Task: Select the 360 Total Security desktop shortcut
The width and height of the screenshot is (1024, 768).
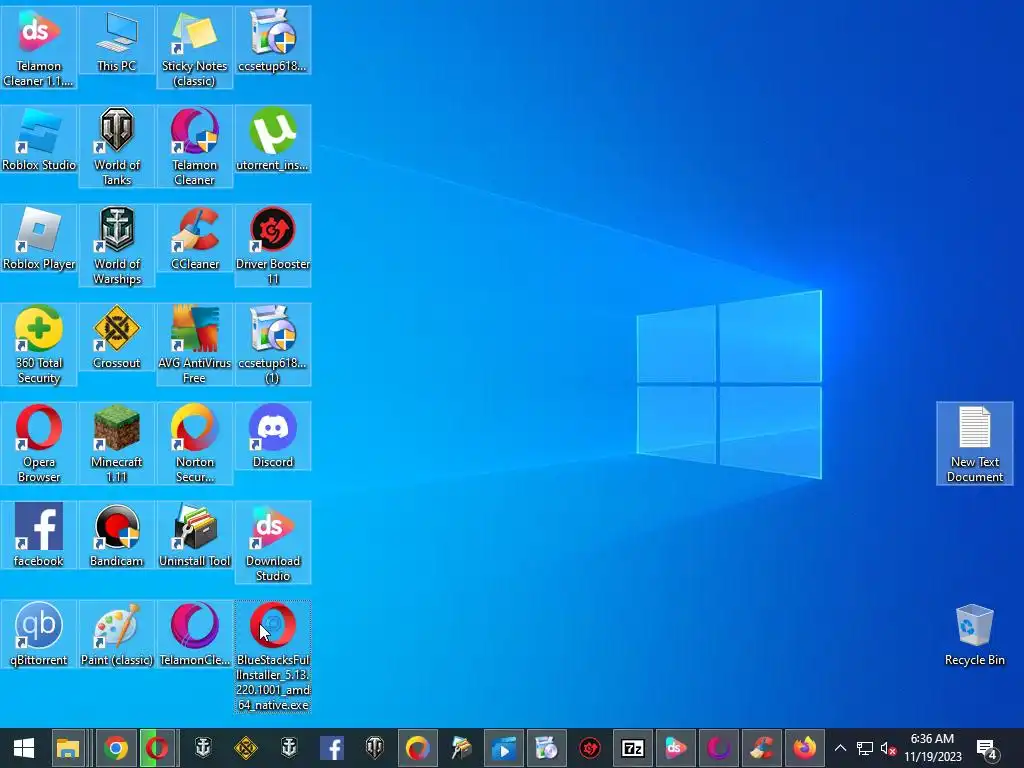Action: coord(39,345)
